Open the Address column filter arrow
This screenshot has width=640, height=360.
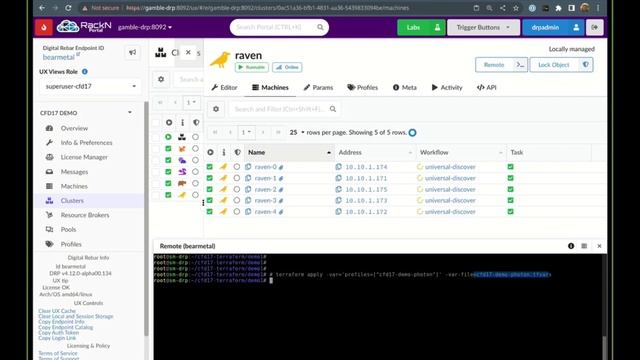[x=410, y=153]
